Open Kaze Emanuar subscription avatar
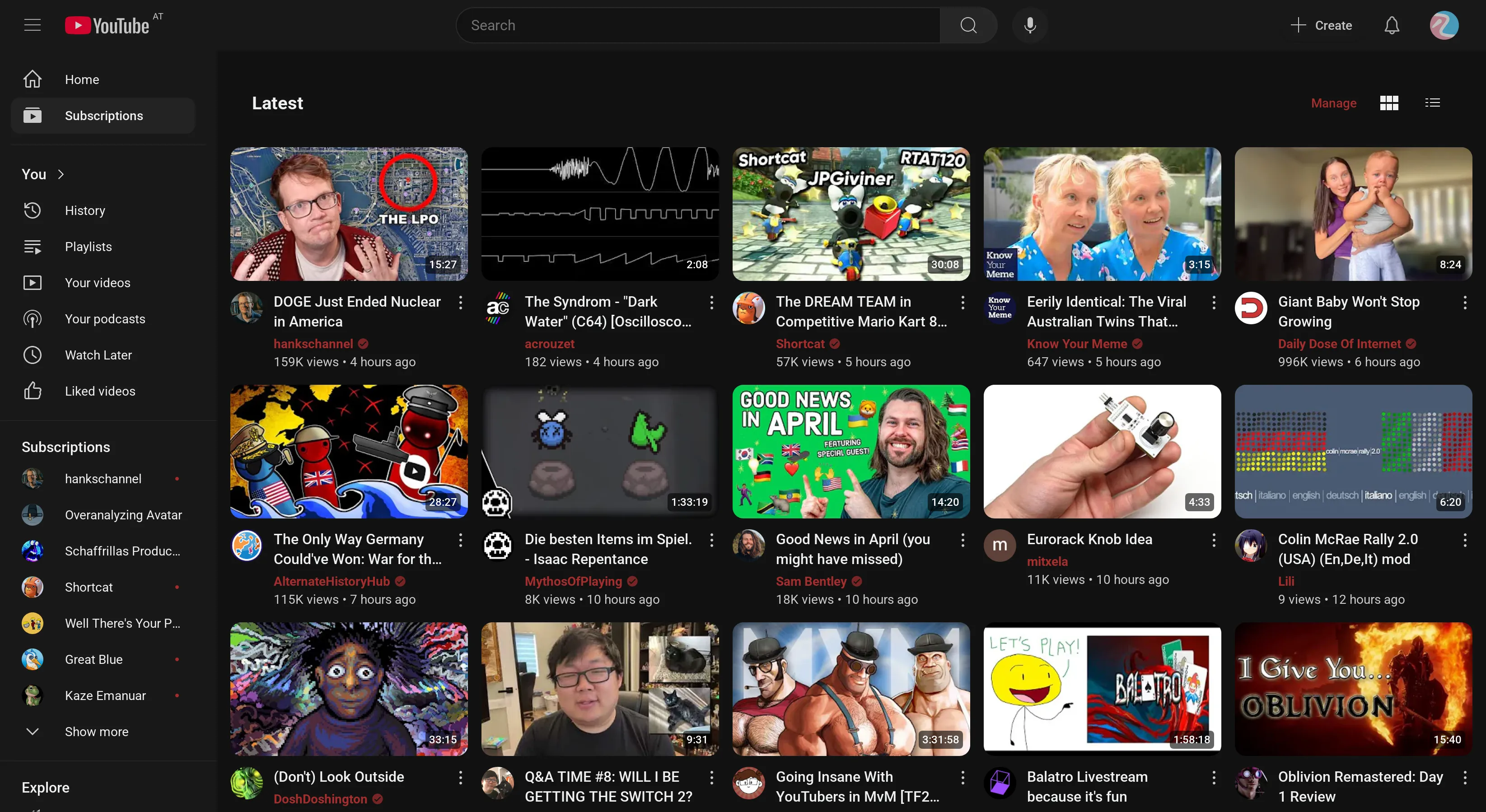This screenshot has width=1486, height=812. 33,695
